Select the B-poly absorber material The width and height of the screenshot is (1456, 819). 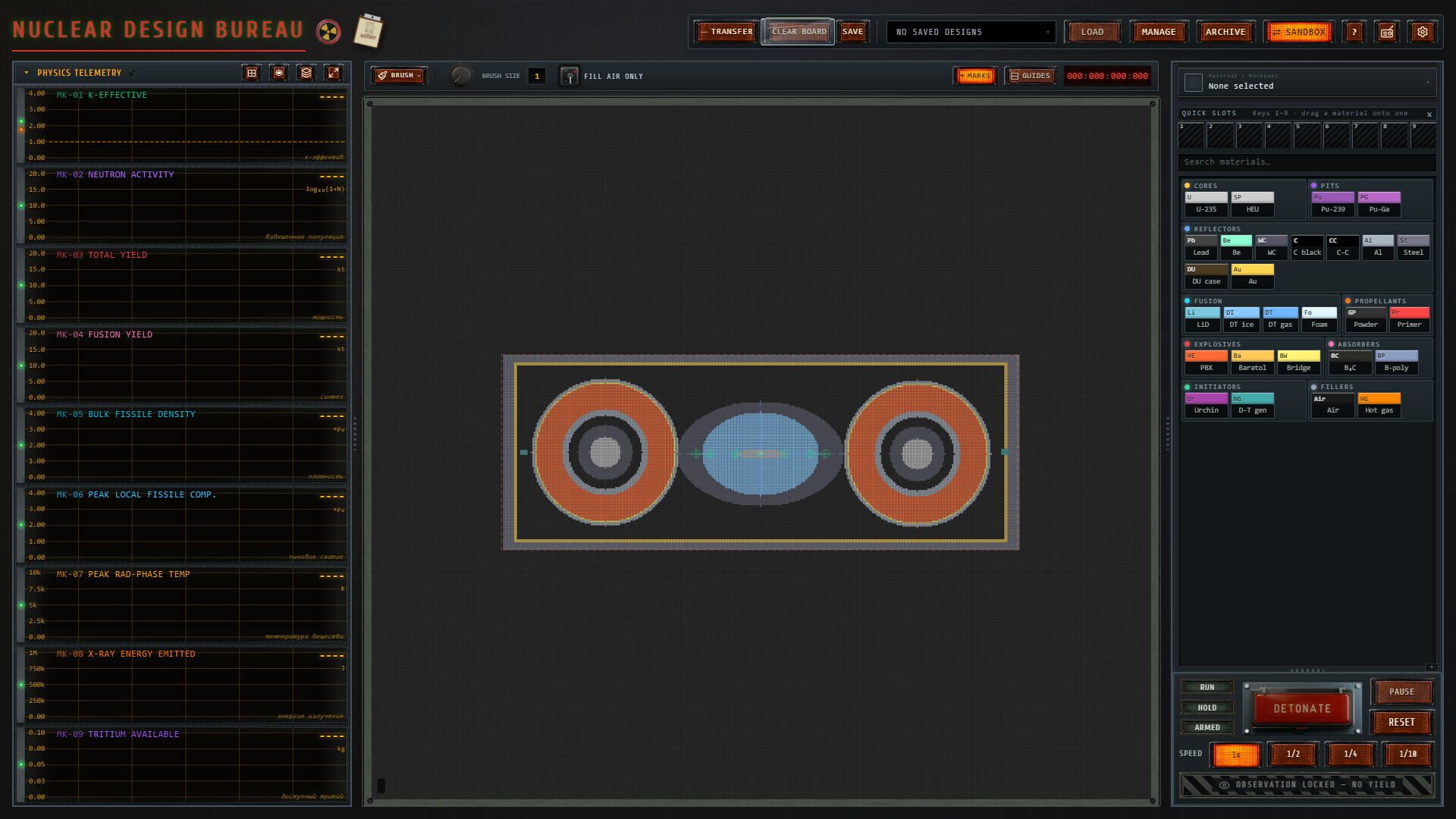click(x=1396, y=362)
